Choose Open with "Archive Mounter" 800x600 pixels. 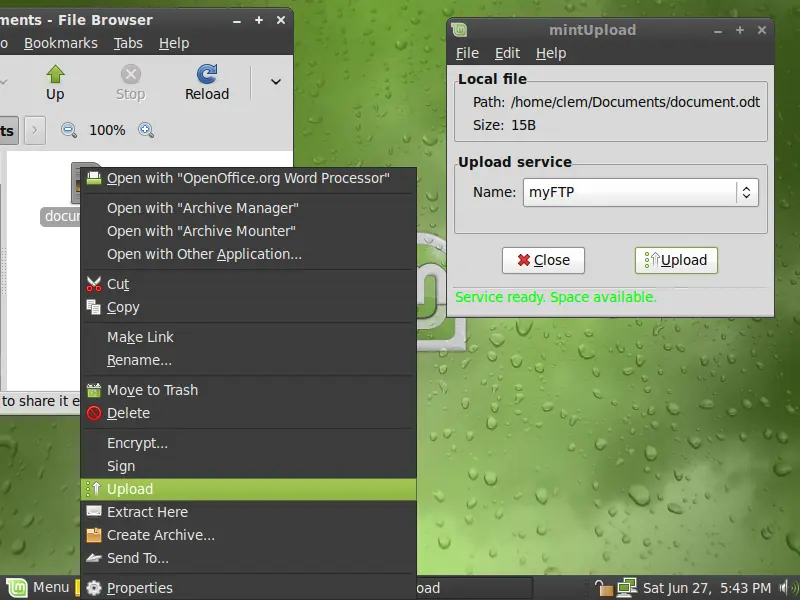point(248,231)
